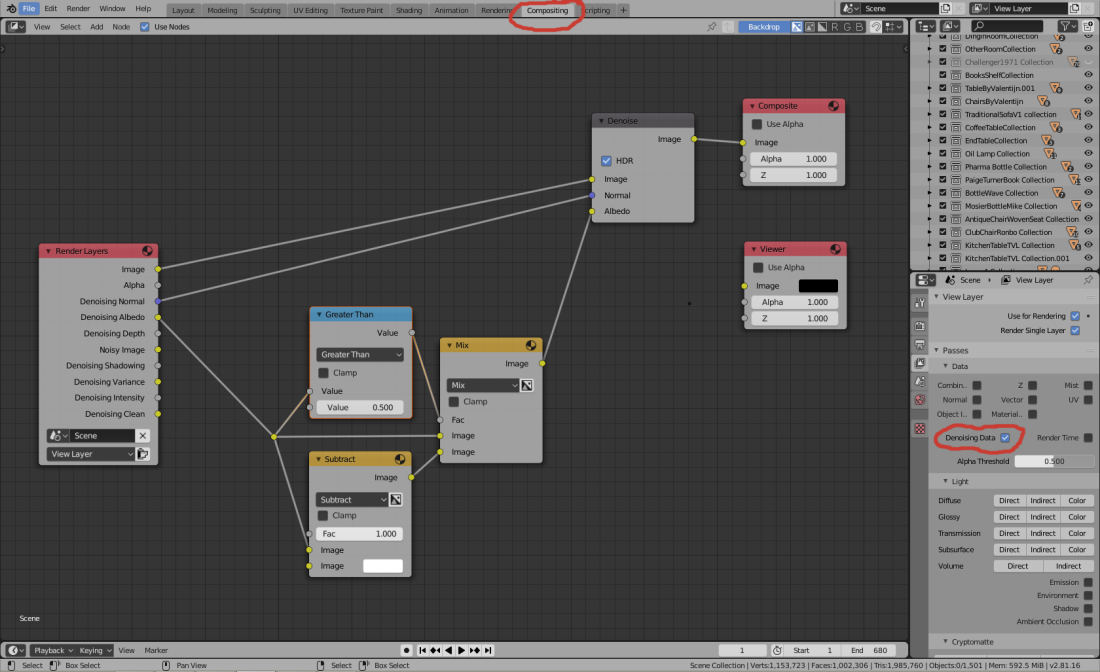This screenshot has height=672, width=1100.
Task: Toggle the Use Nodes checkbox
Action: point(145,27)
